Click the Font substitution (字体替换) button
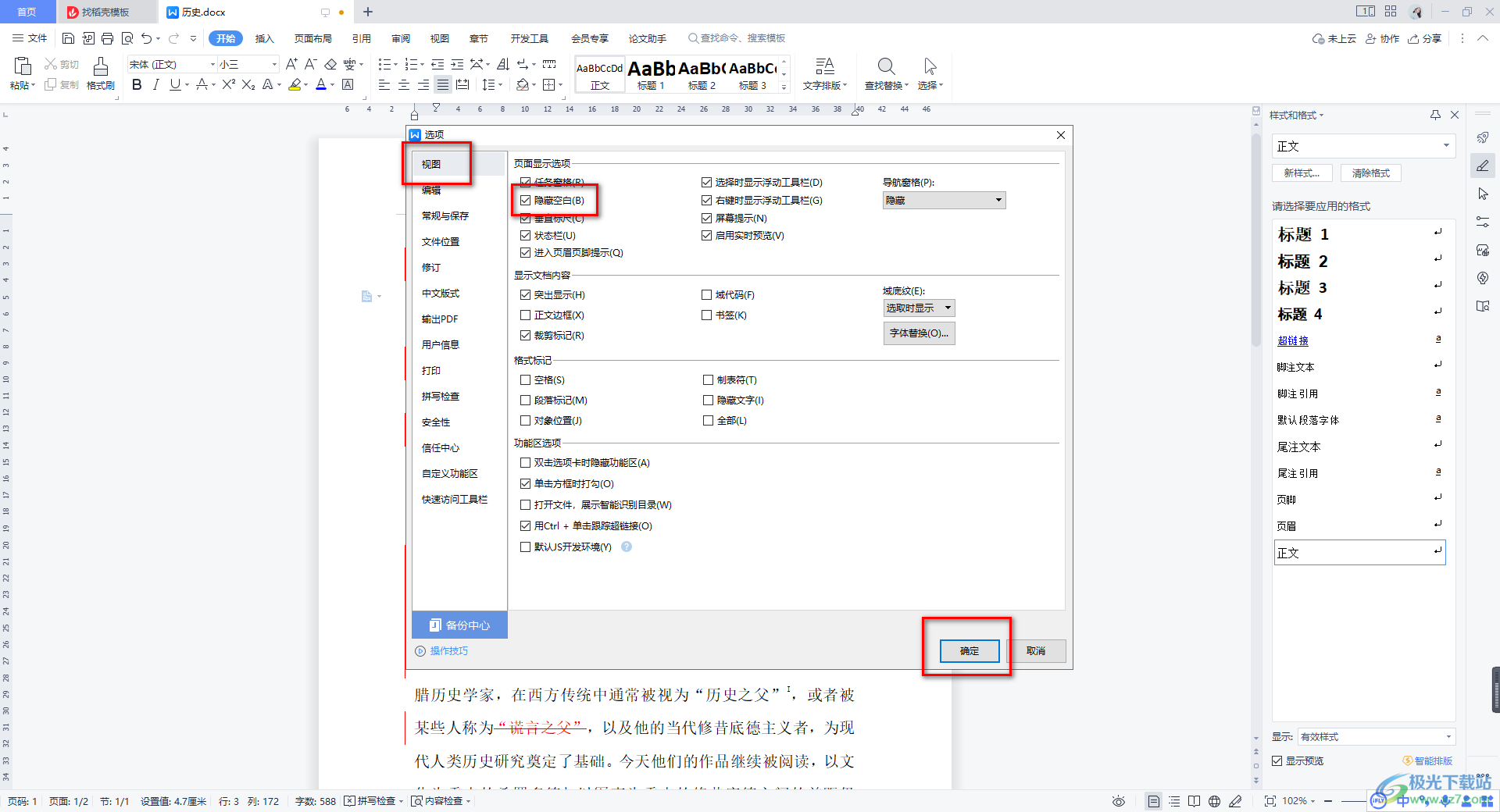1500x812 pixels. pos(919,333)
